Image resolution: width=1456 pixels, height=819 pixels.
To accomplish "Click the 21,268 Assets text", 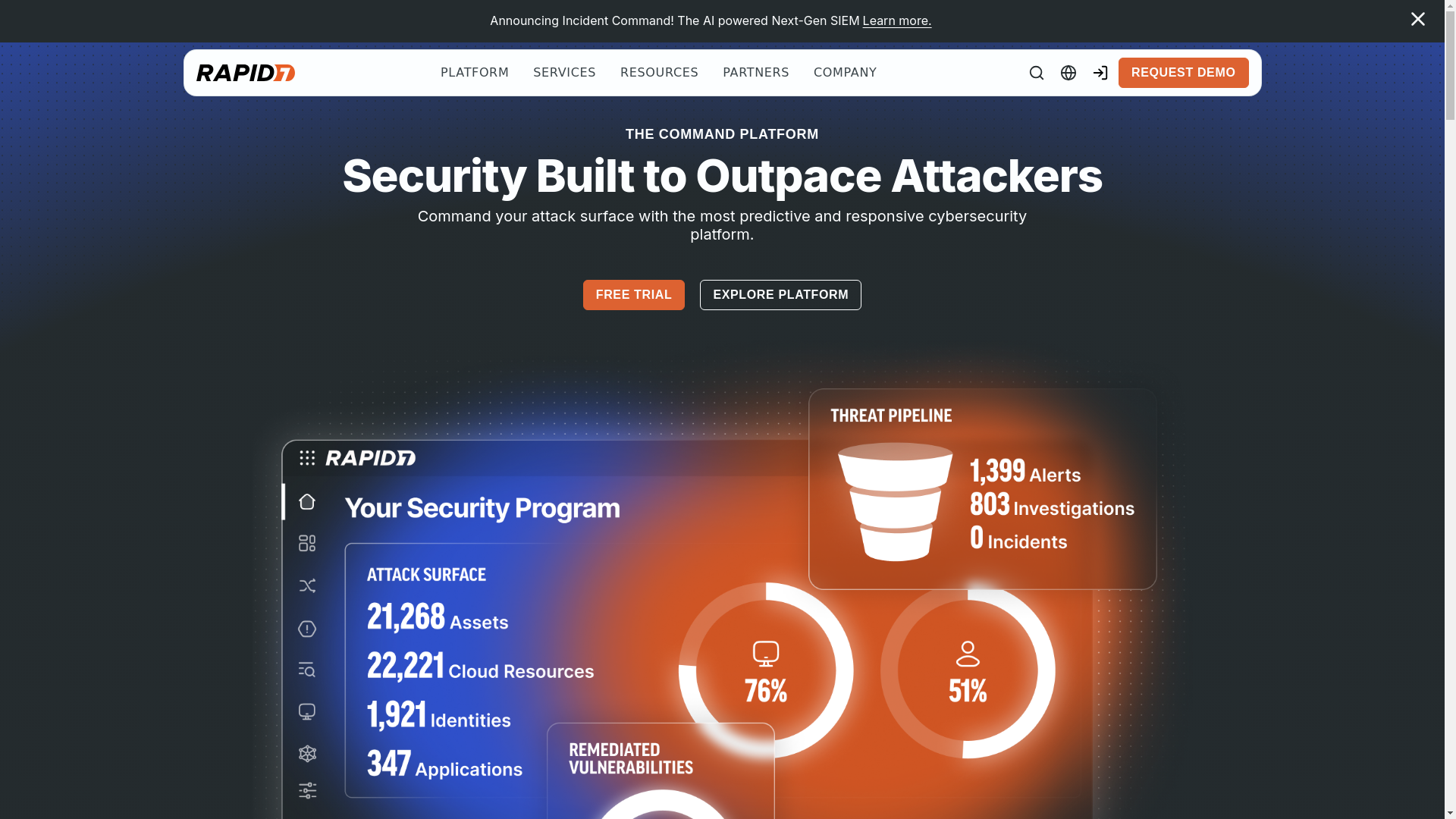I will tap(438, 617).
